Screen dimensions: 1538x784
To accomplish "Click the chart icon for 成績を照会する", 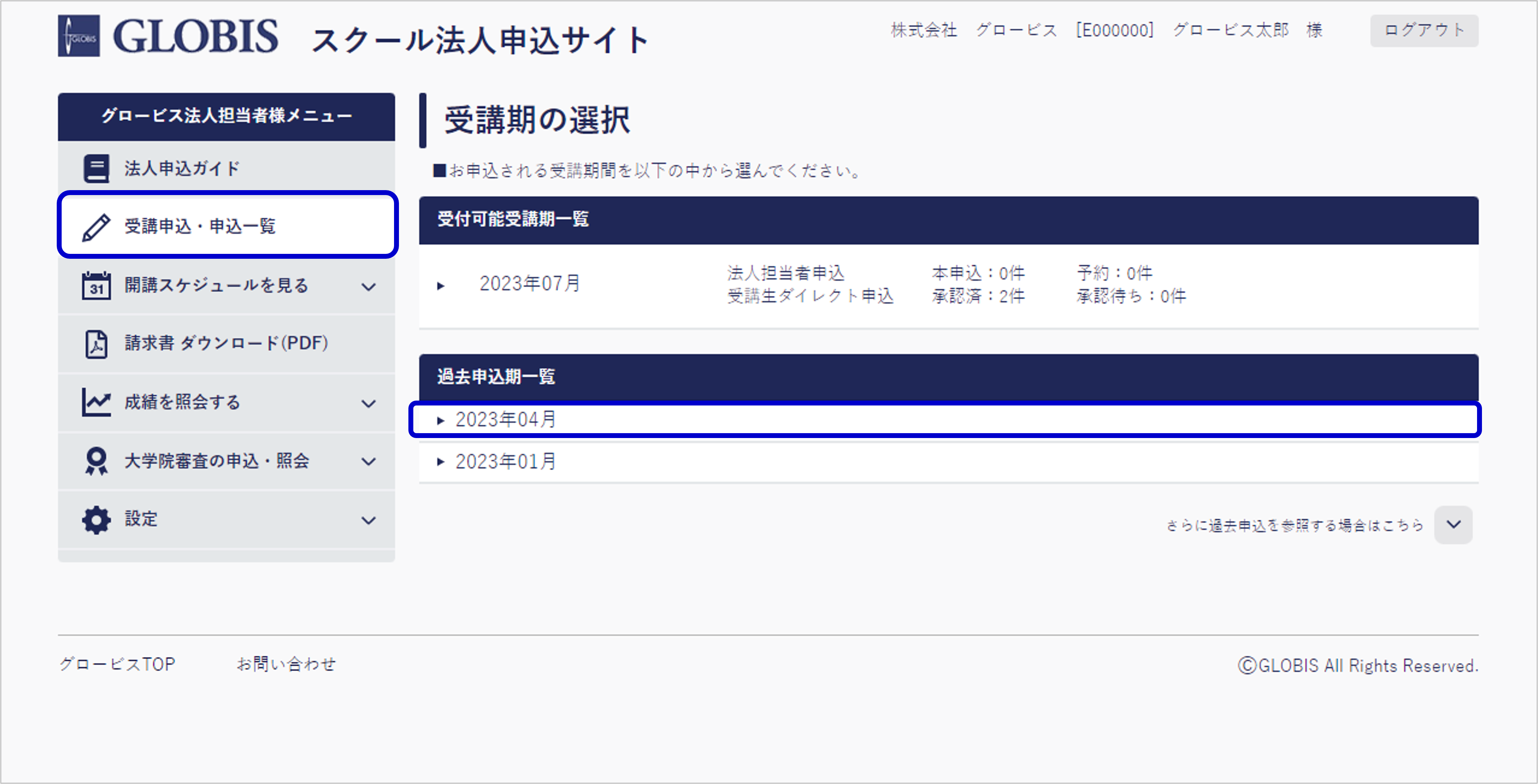I will coord(96,402).
